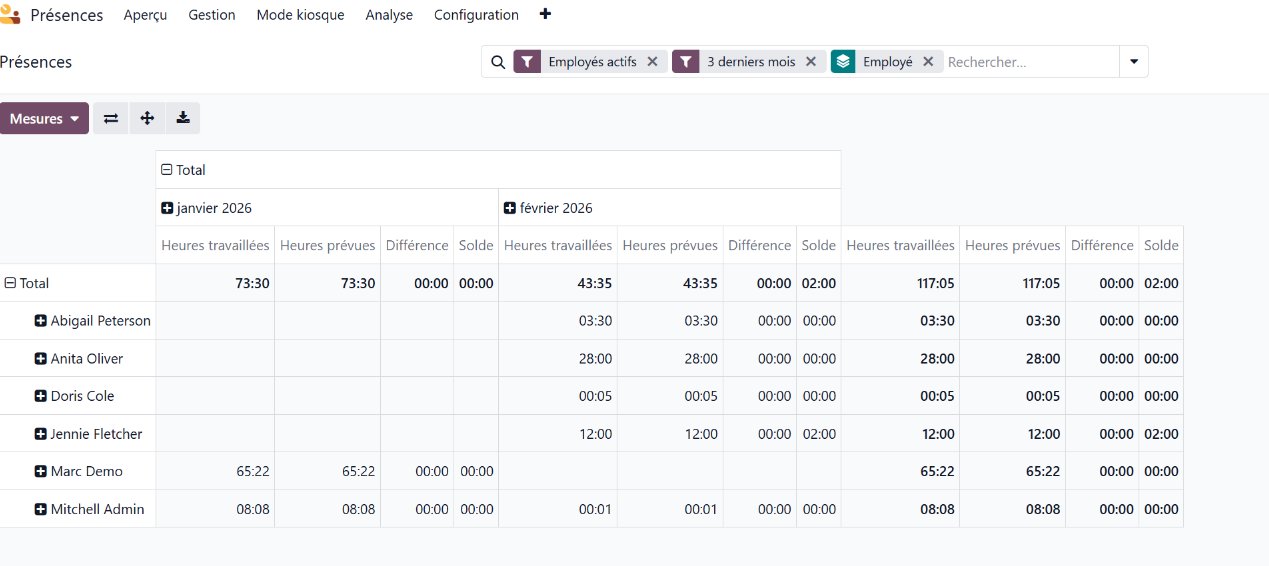Click the Total row's février 43:35 Heures prévues cell
Image resolution: width=1269 pixels, height=566 pixels.
point(670,283)
